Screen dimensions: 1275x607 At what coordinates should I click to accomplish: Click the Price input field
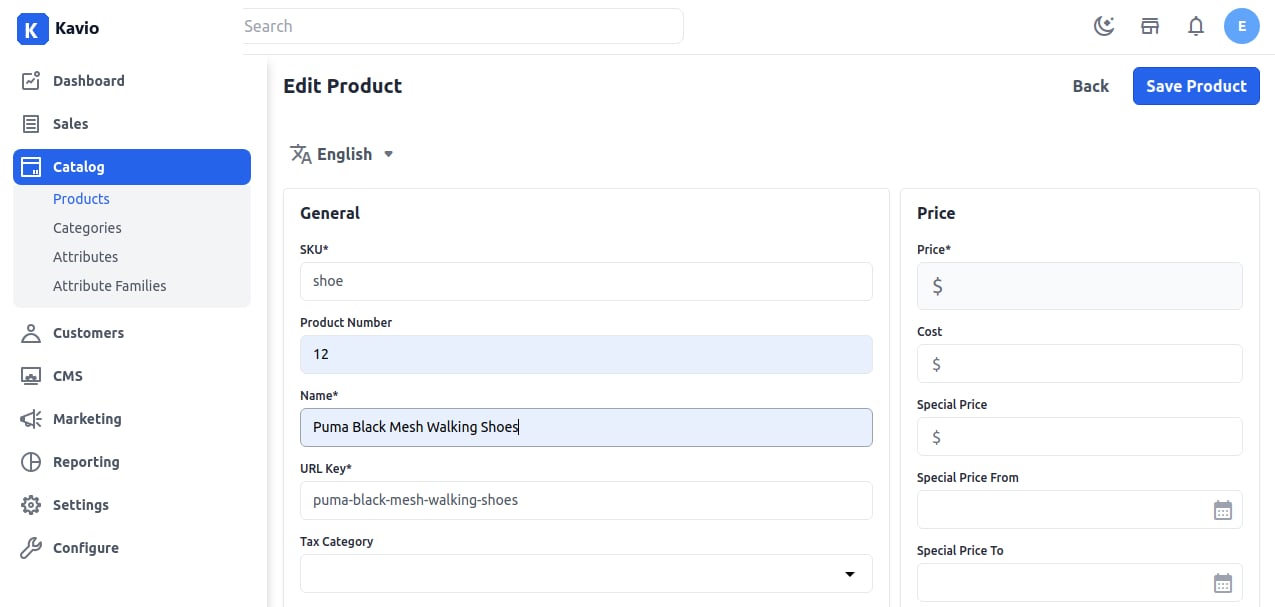(x=1080, y=286)
